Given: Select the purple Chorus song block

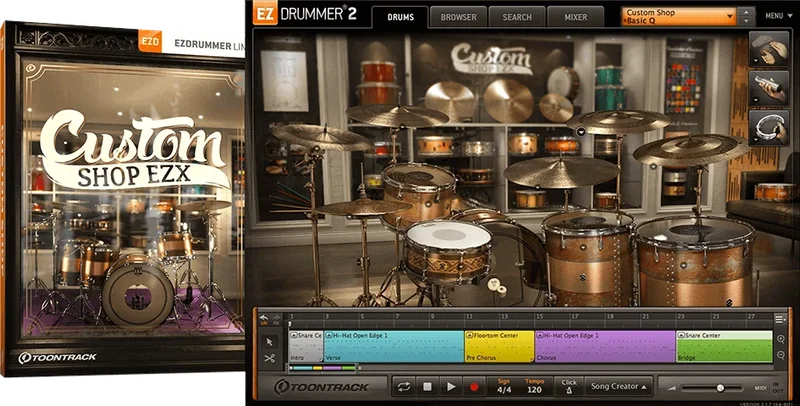Looking at the screenshot, I should (x=605, y=347).
